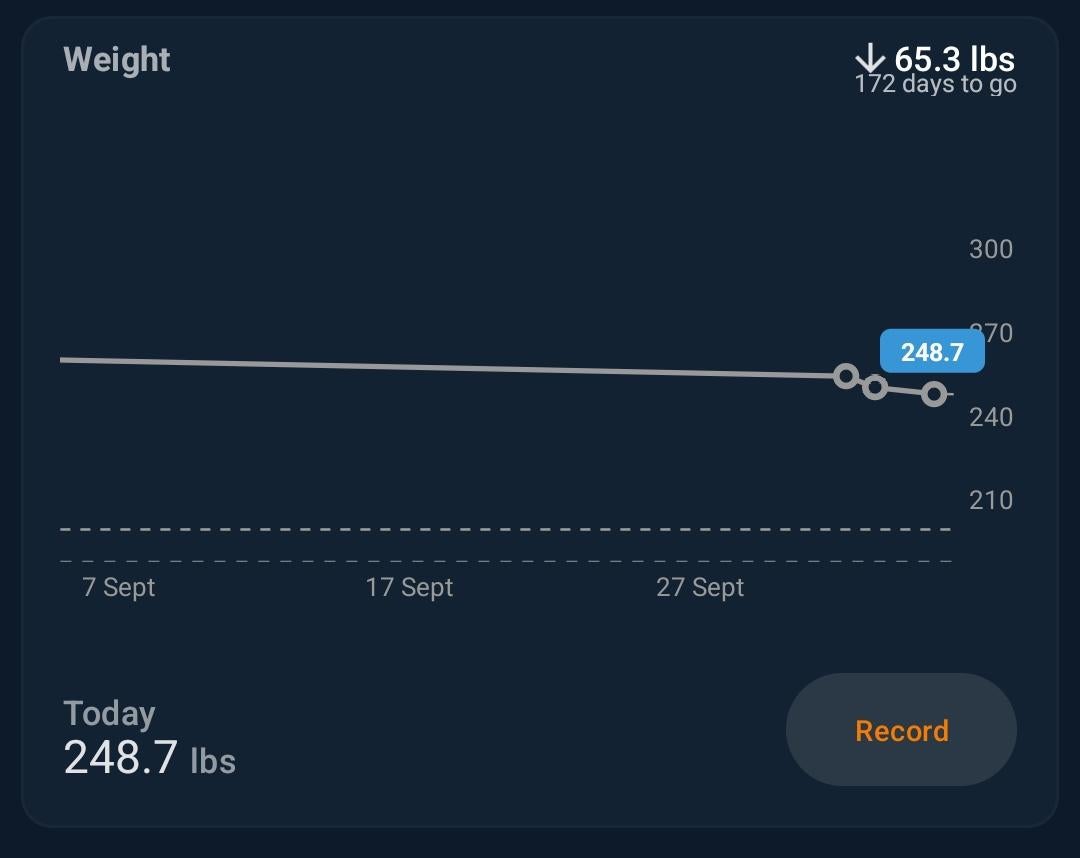Click the Today label
Viewport: 1080px width, 858px height.
pos(109,714)
